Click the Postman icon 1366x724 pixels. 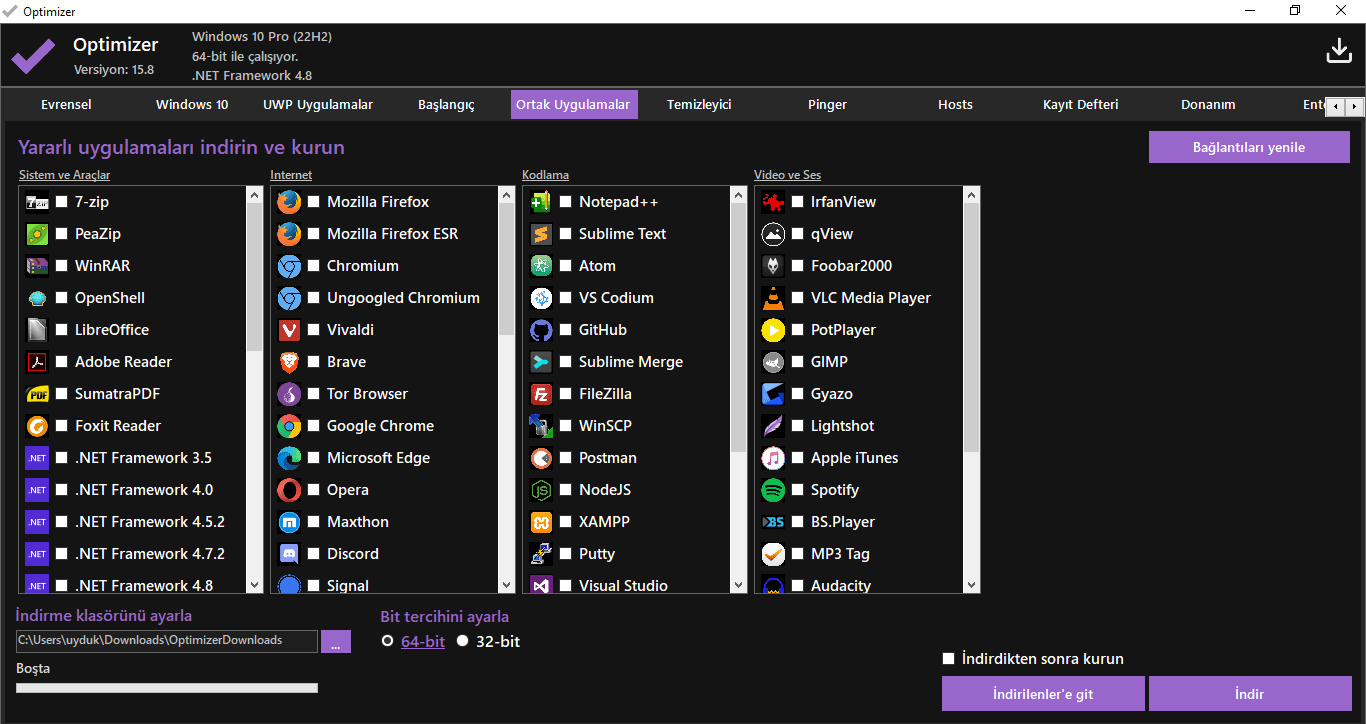click(x=541, y=458)
